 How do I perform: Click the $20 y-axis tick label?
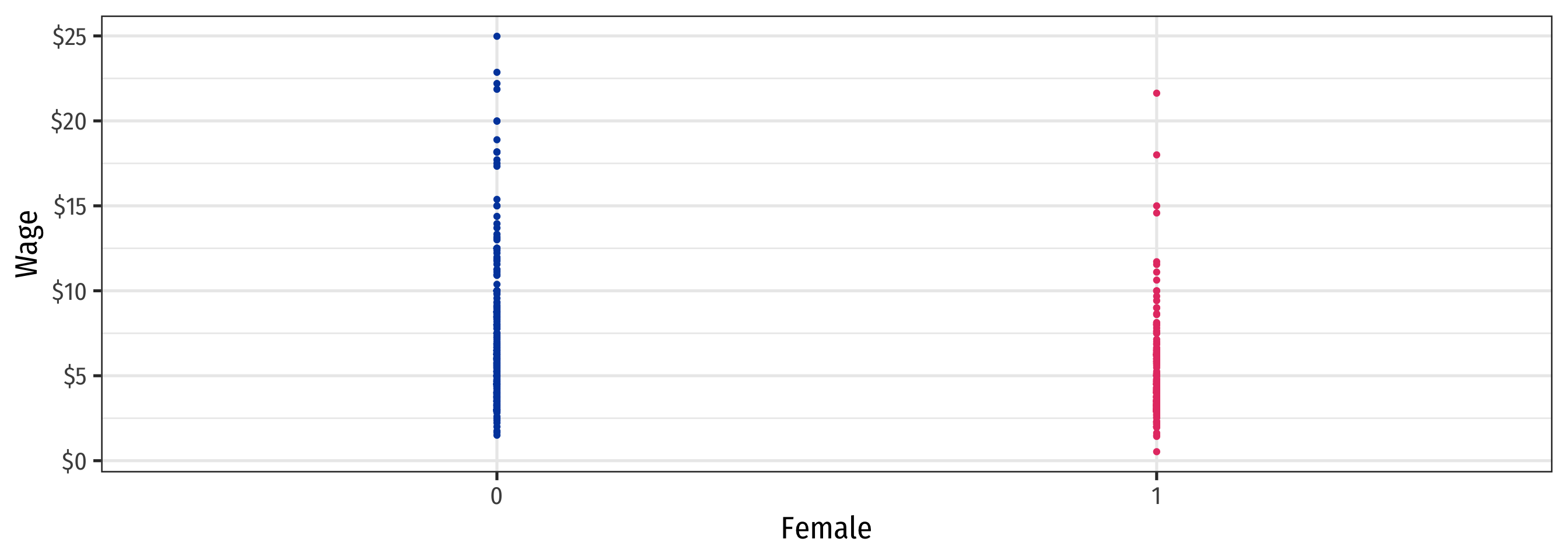[x=68, y=123]
